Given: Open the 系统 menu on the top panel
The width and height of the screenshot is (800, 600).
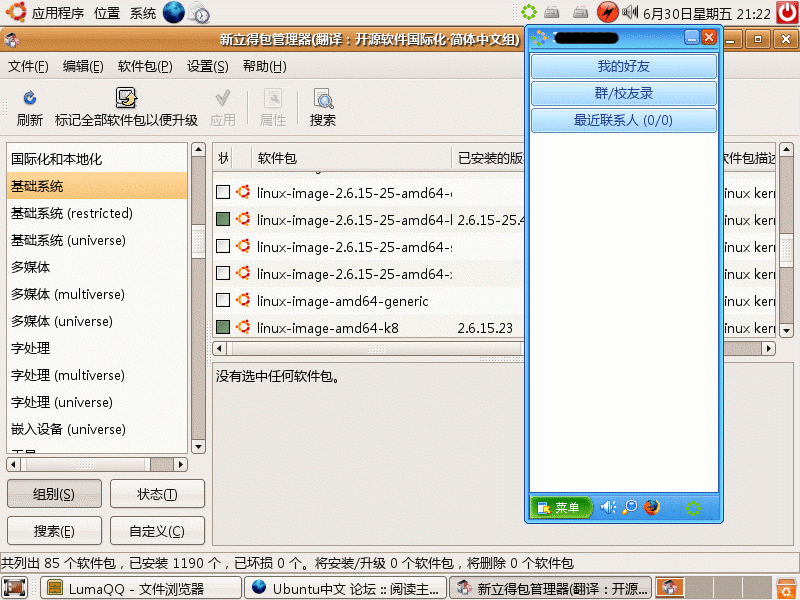Looking at the screenshot, I should 143,13.
